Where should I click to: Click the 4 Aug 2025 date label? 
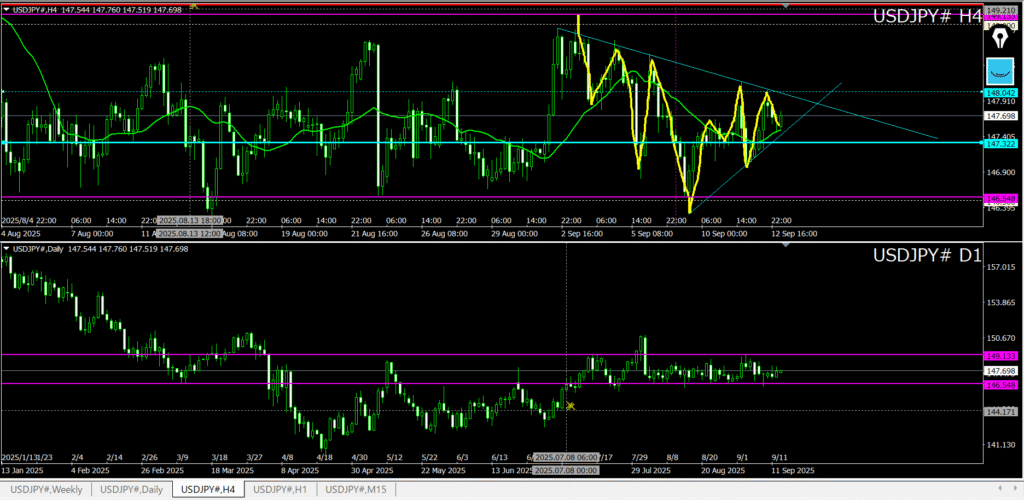tap(20, 233)
